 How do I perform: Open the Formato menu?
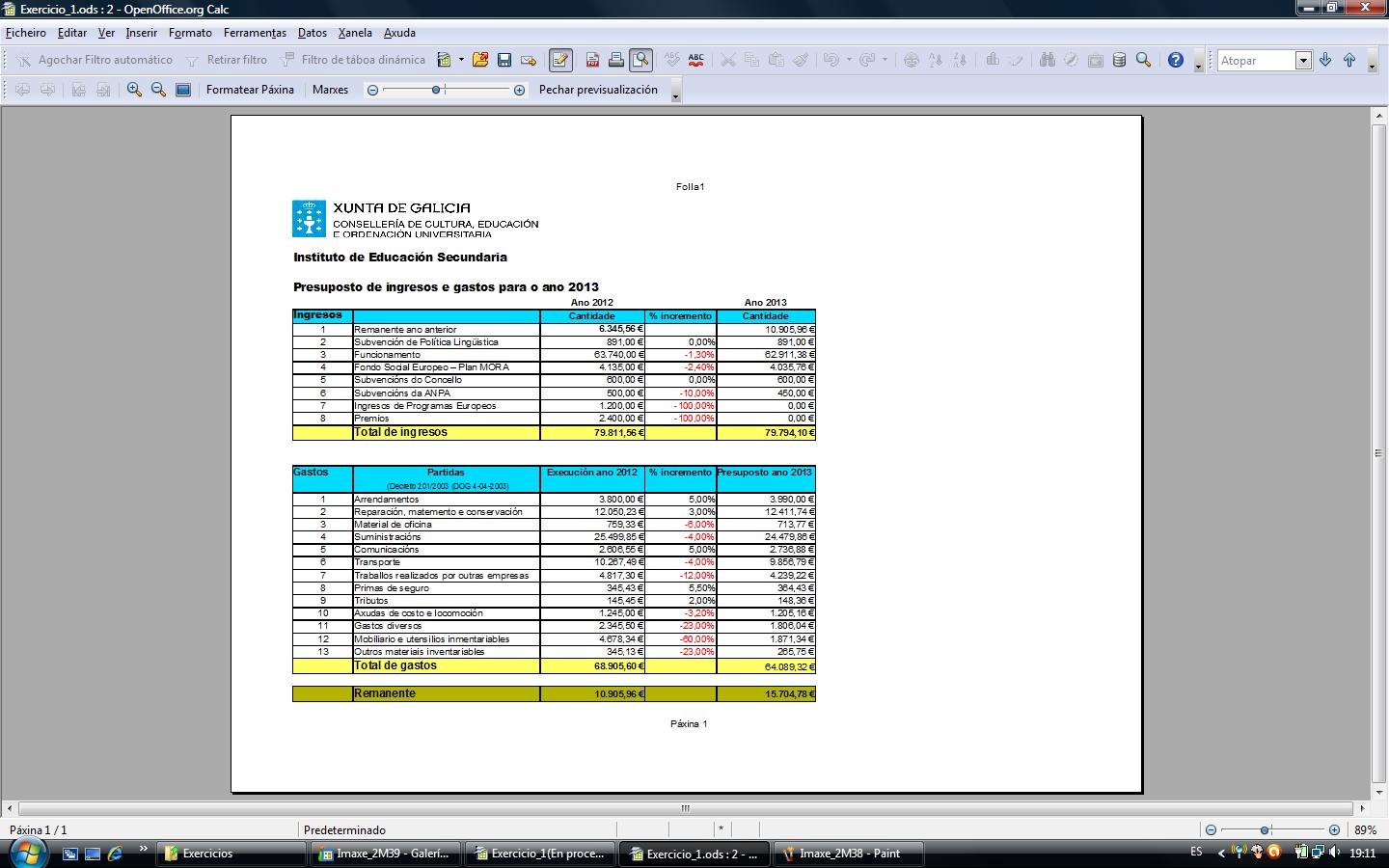click(190, 33)
